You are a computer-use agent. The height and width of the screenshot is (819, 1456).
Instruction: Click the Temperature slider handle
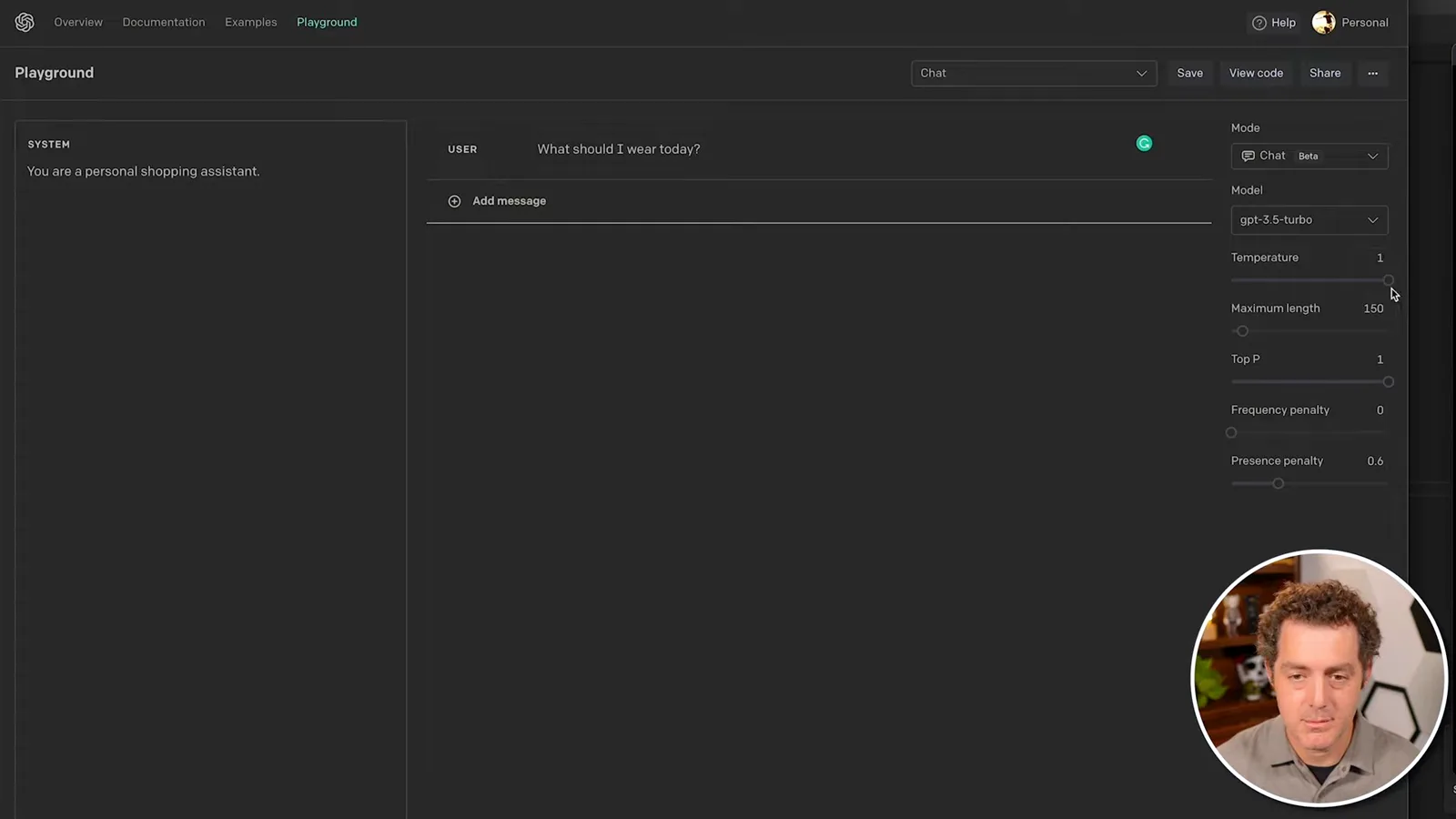[x=1388, y=280]
